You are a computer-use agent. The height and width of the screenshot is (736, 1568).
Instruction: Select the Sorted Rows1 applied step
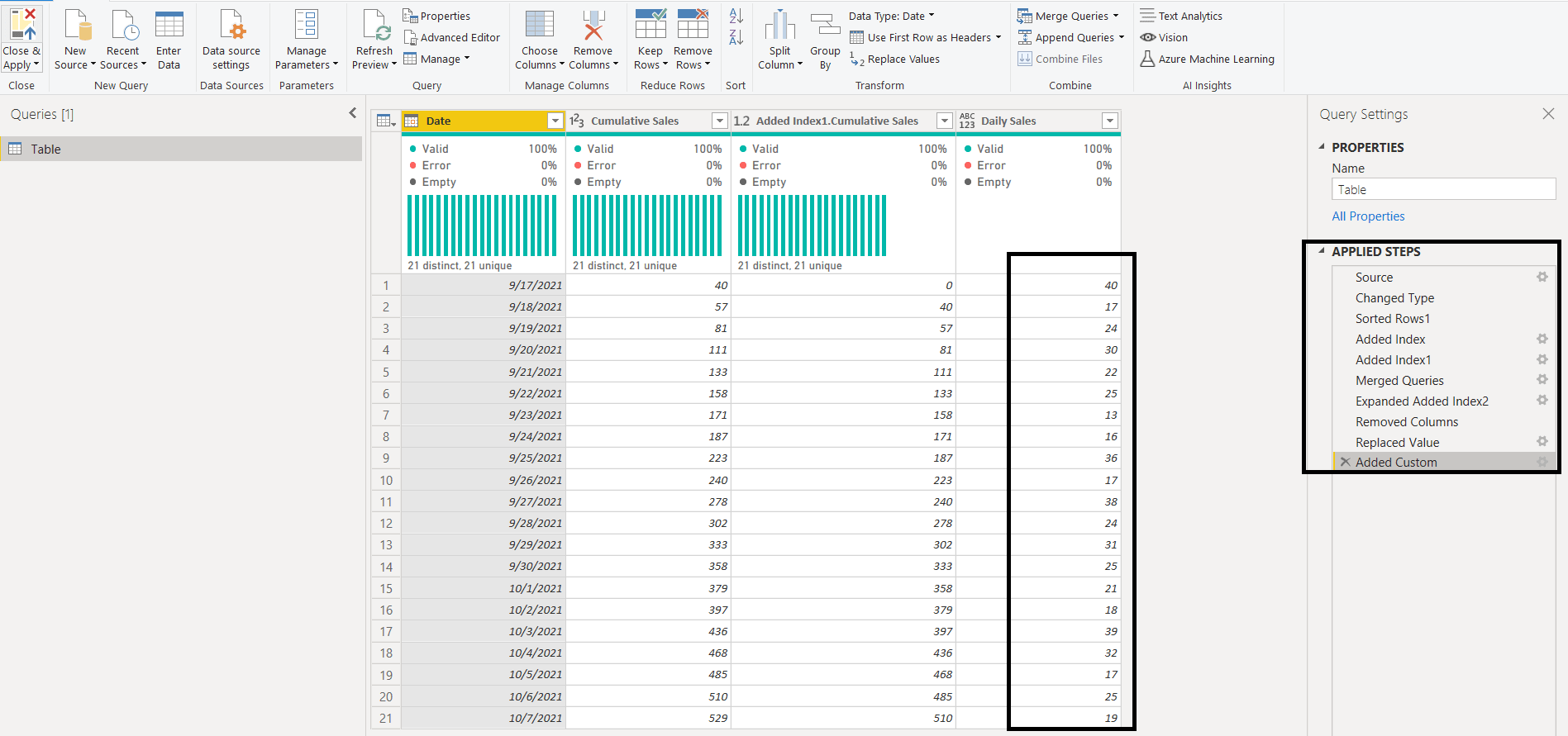tap(1392, 318)
